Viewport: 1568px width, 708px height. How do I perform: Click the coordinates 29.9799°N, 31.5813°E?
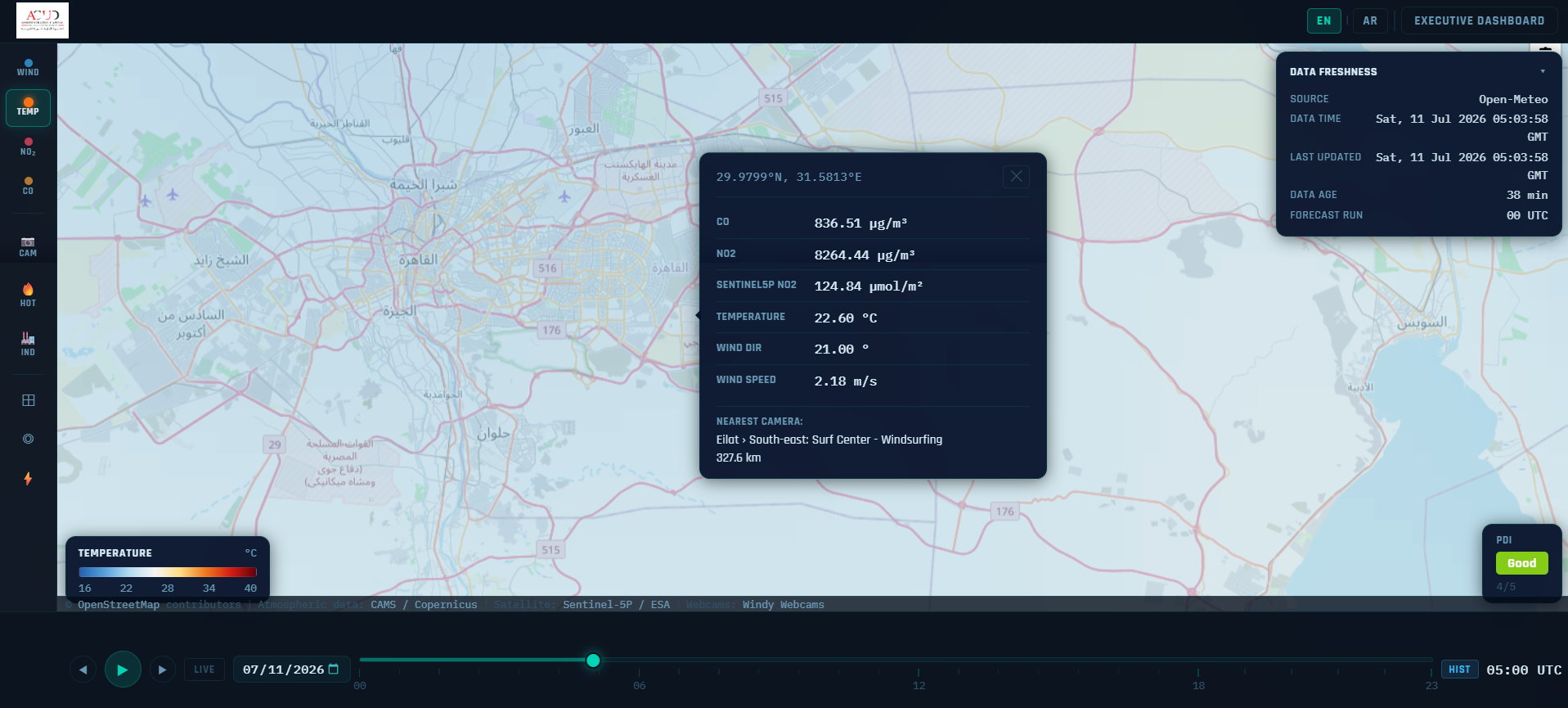[x=788, y=177]
